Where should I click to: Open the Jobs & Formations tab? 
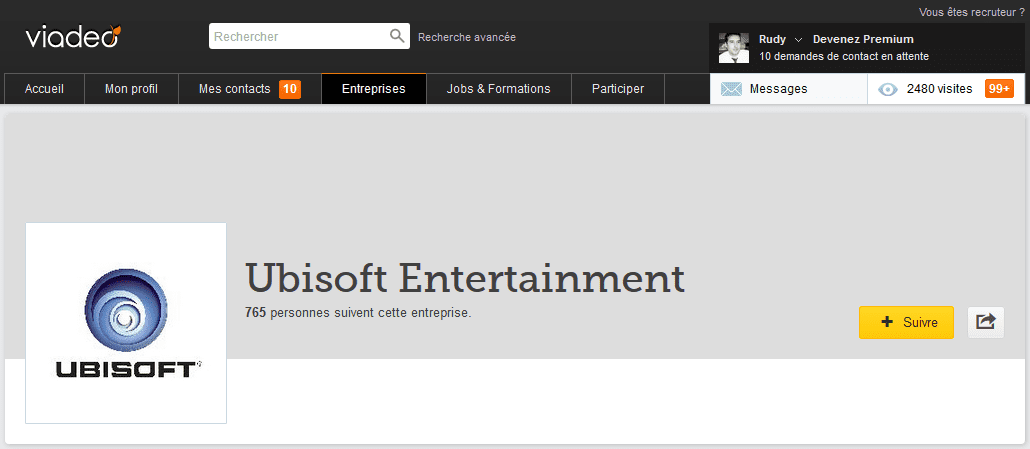pos(499,89)
